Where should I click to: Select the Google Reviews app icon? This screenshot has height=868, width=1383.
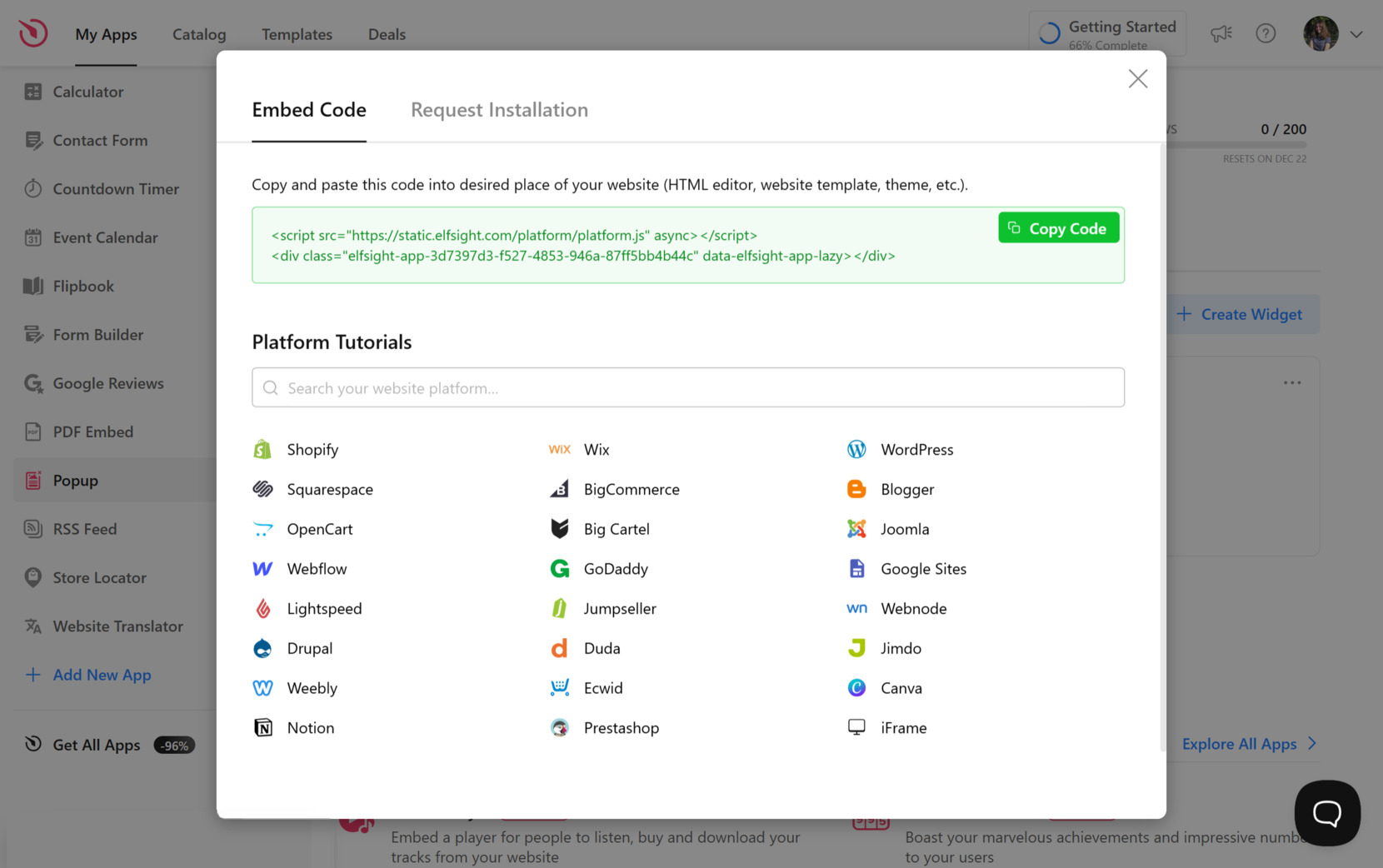point(32,383)
